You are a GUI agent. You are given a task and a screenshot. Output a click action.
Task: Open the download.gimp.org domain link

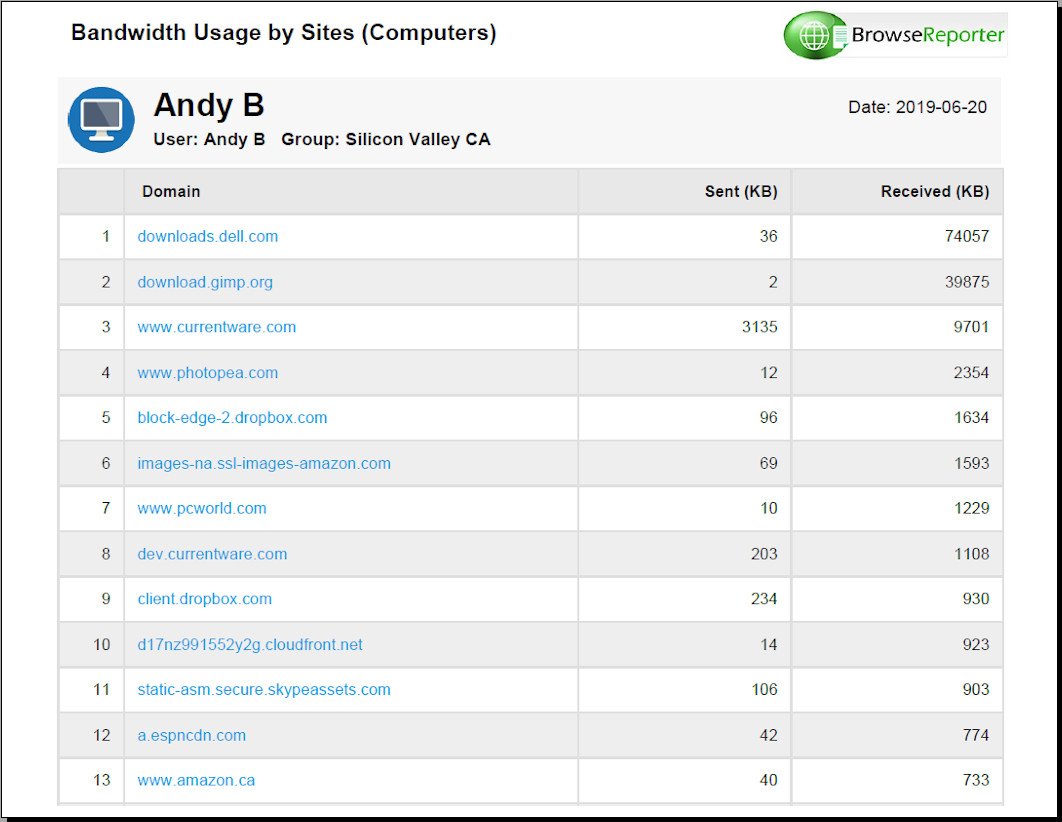point(205,282)
